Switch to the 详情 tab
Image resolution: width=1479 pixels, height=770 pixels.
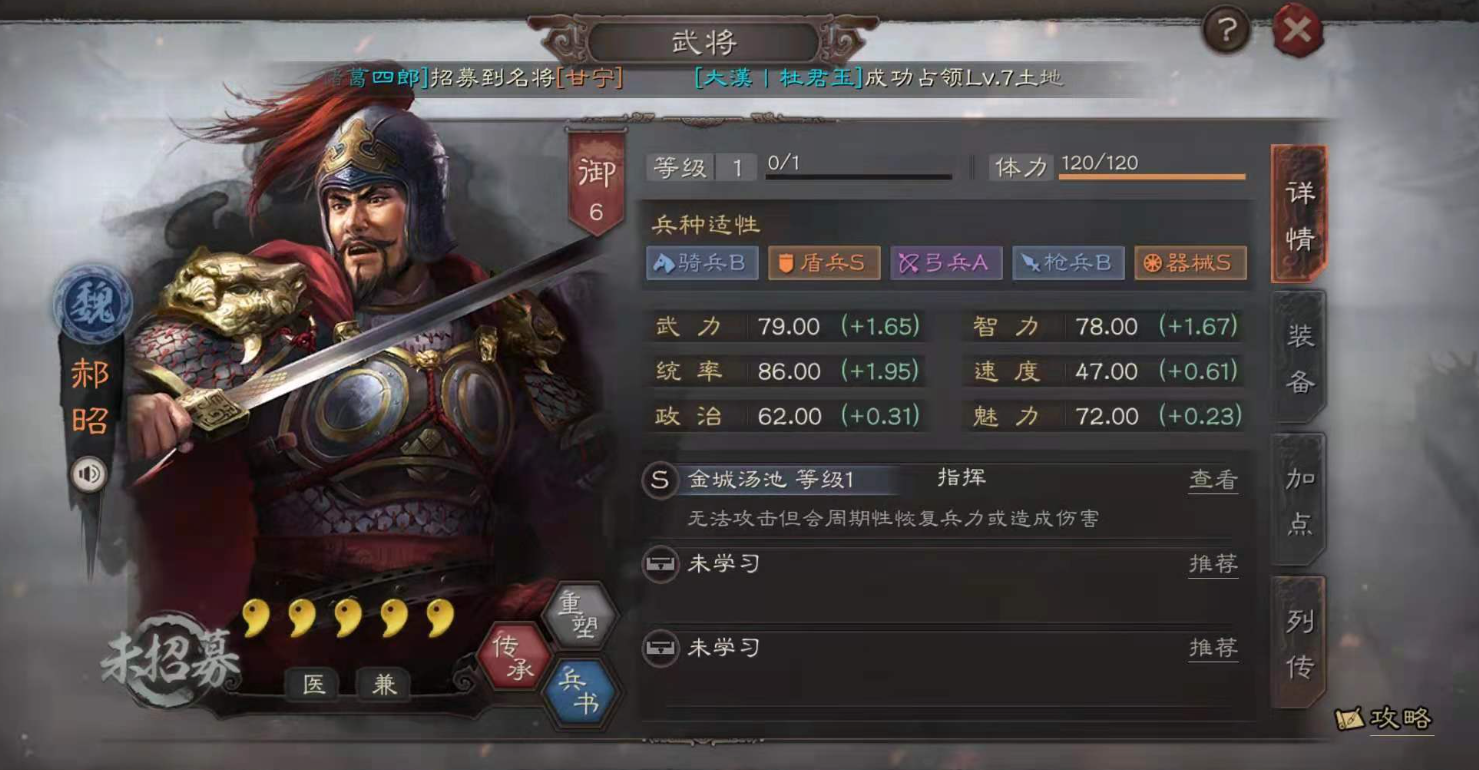[1299, 214]
